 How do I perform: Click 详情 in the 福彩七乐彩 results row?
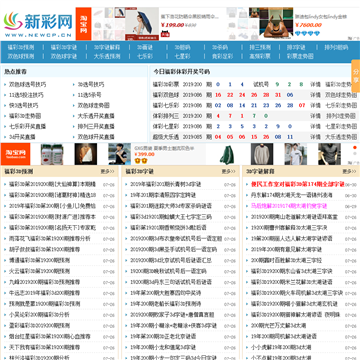pyautogui.click(x=315, y=105)
